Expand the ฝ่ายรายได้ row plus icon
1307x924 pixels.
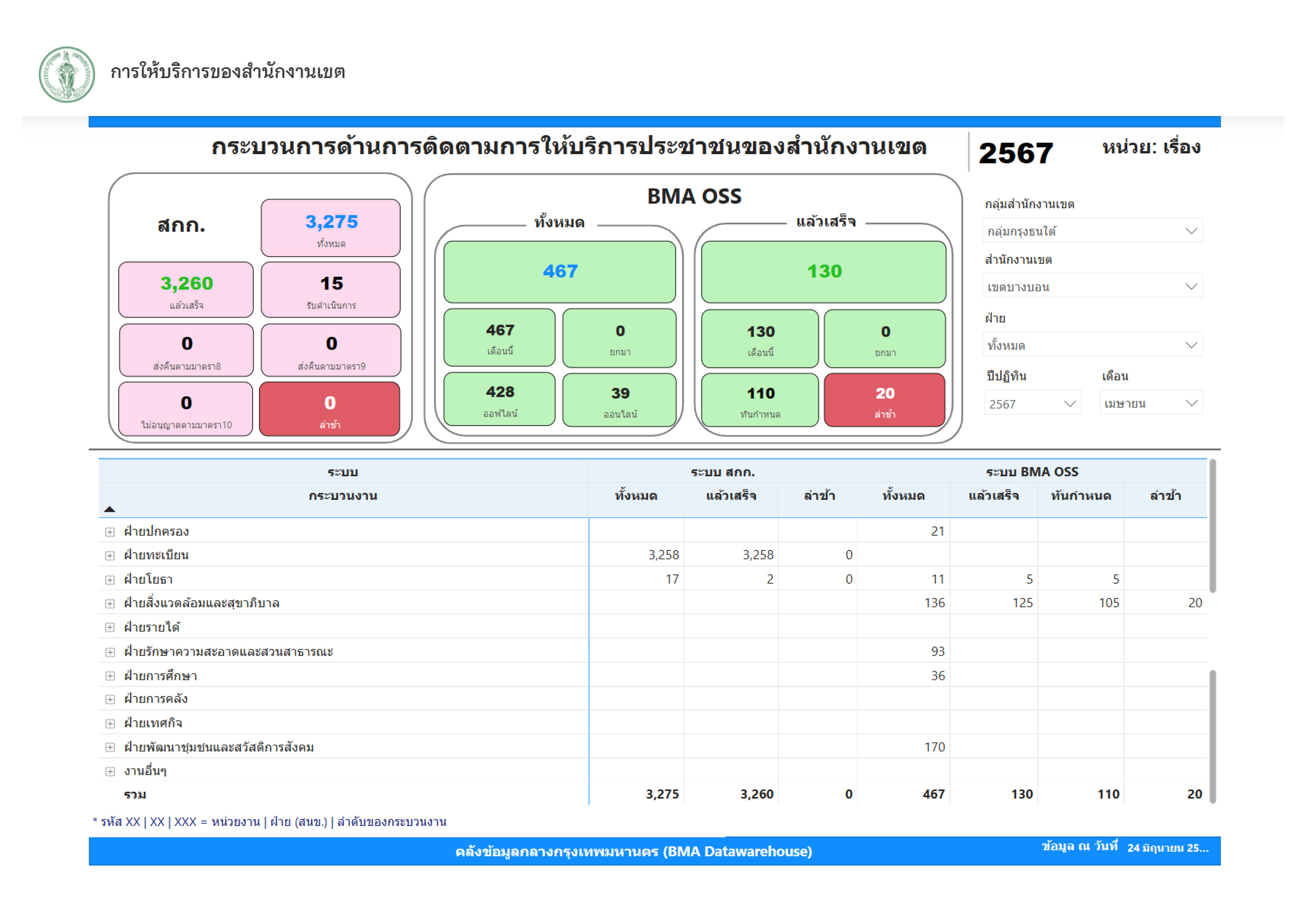point(110,628)
